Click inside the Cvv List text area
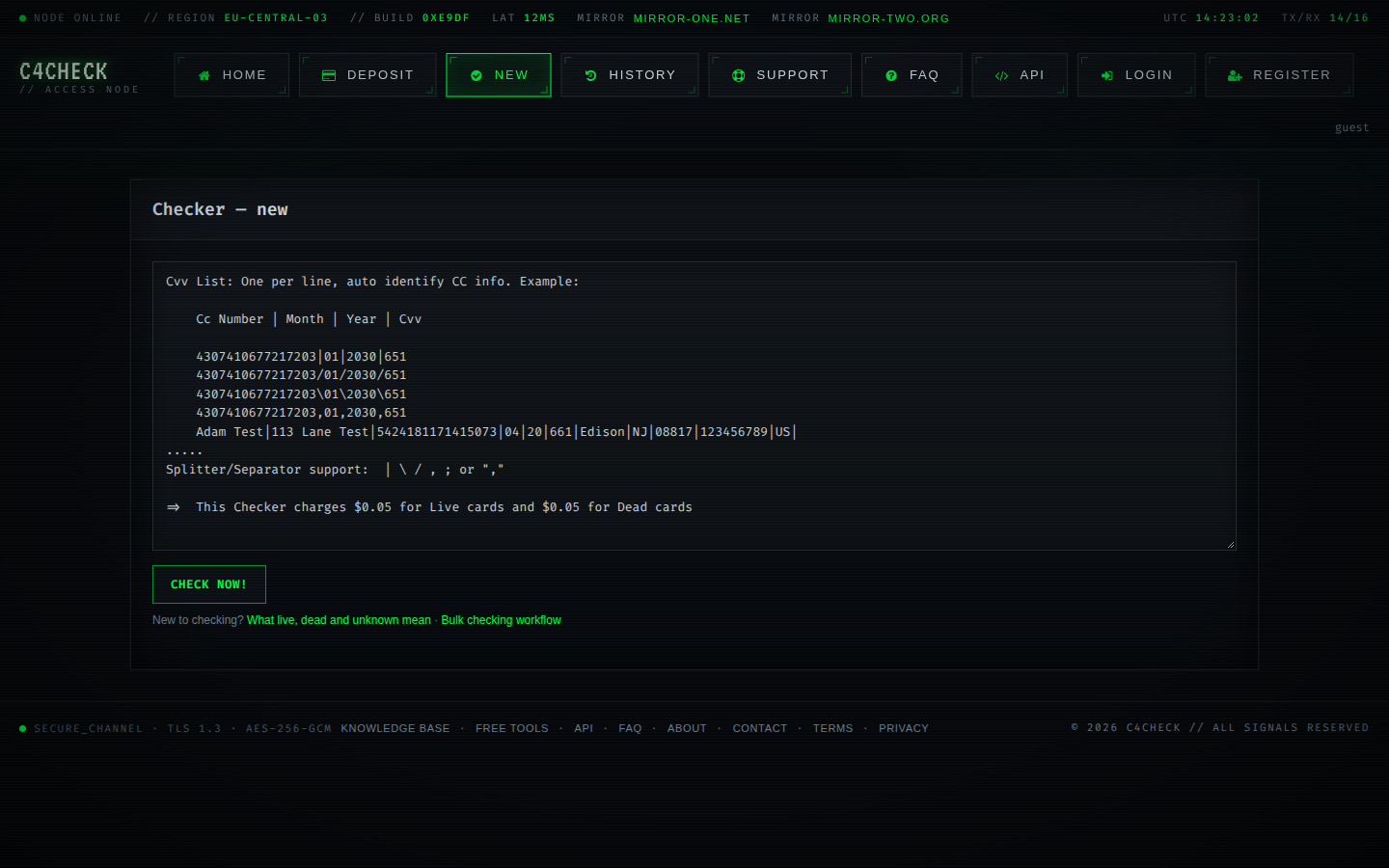This screenshot has width=1389, height=868. tap(694, 406)
